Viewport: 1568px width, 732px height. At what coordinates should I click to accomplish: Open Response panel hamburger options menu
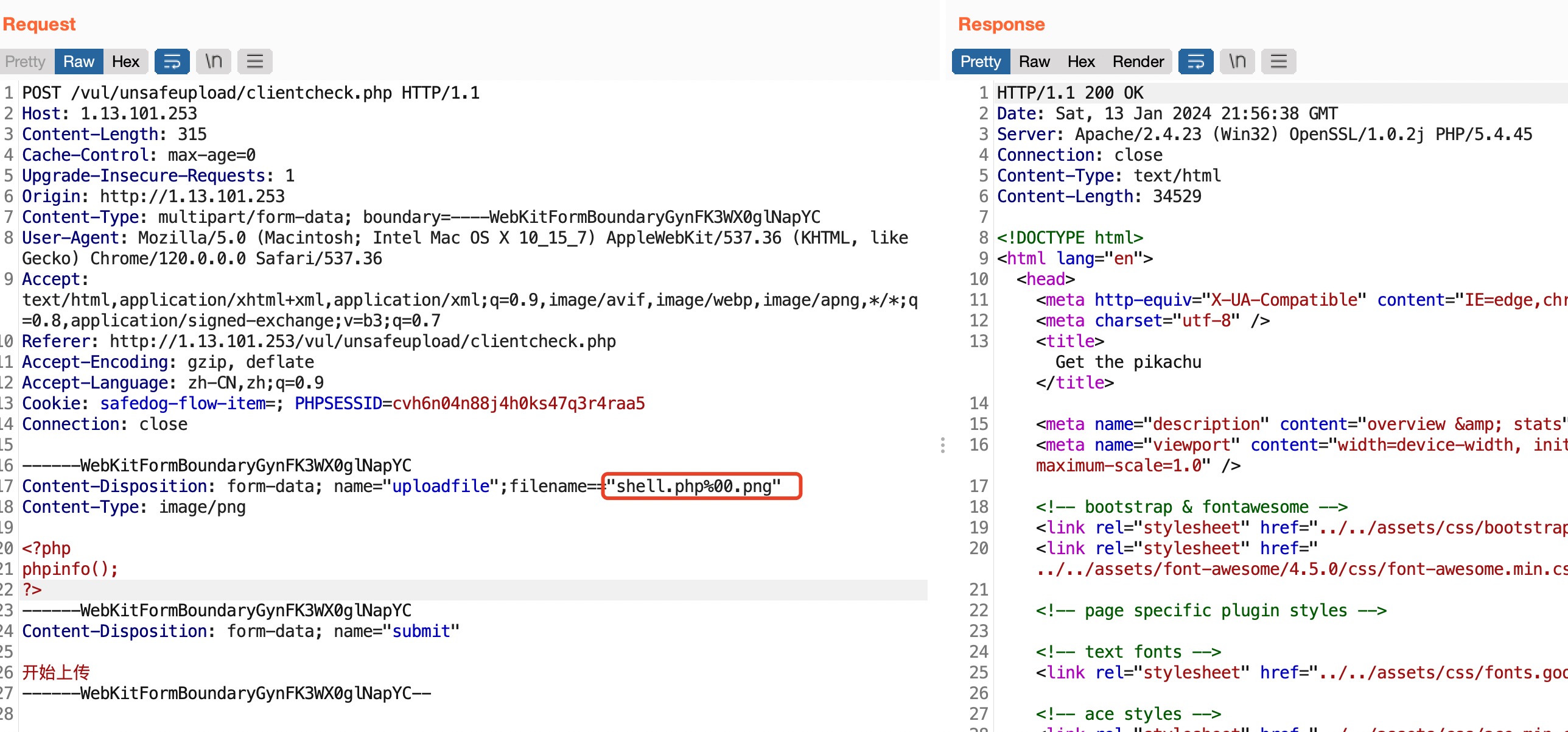tap(1278, 62)
